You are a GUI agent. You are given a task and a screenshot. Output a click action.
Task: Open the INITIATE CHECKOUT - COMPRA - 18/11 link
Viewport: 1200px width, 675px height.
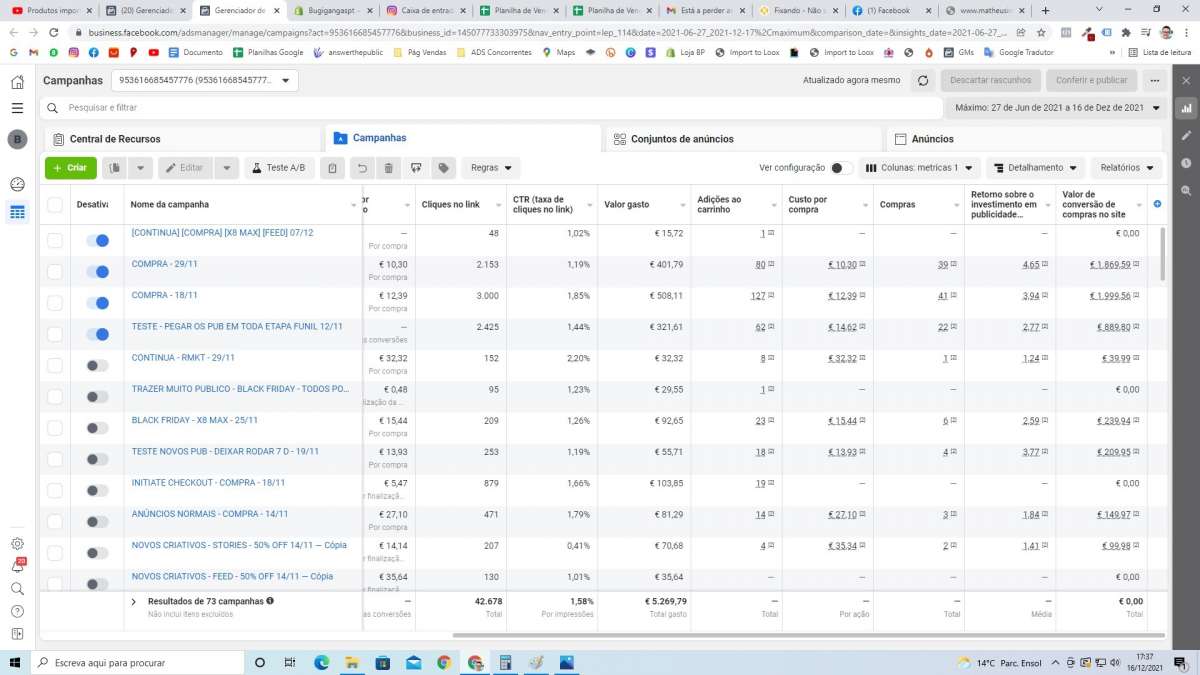click(208, 482)
